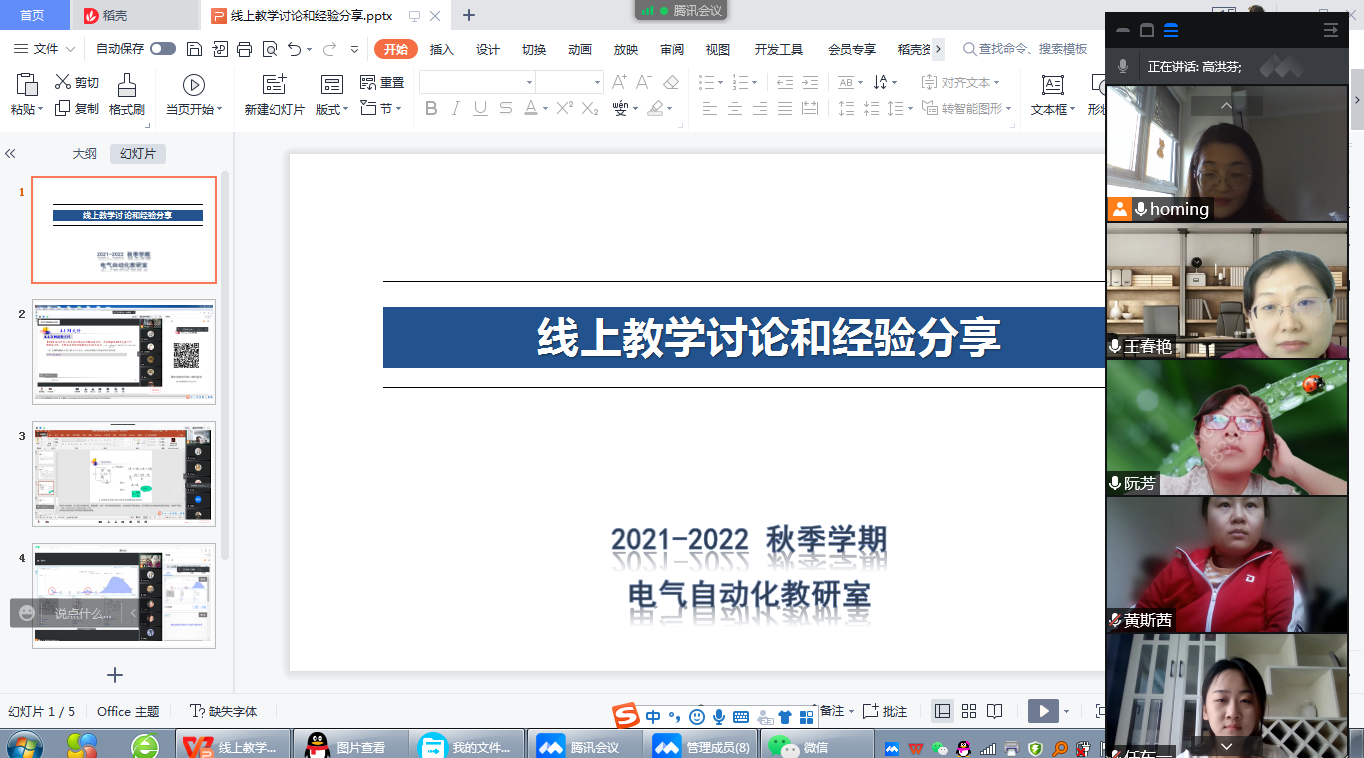
Task: Open 腾讯会议 in Windows taskbar
Action: pos(587,746)
